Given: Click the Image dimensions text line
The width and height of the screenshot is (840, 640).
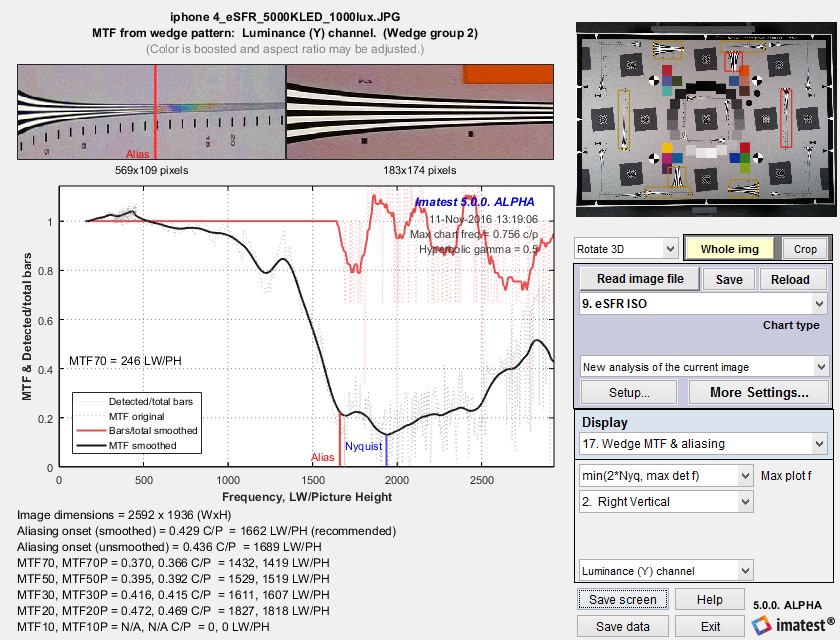Looking at the screenshot, I should coord(124,515).
